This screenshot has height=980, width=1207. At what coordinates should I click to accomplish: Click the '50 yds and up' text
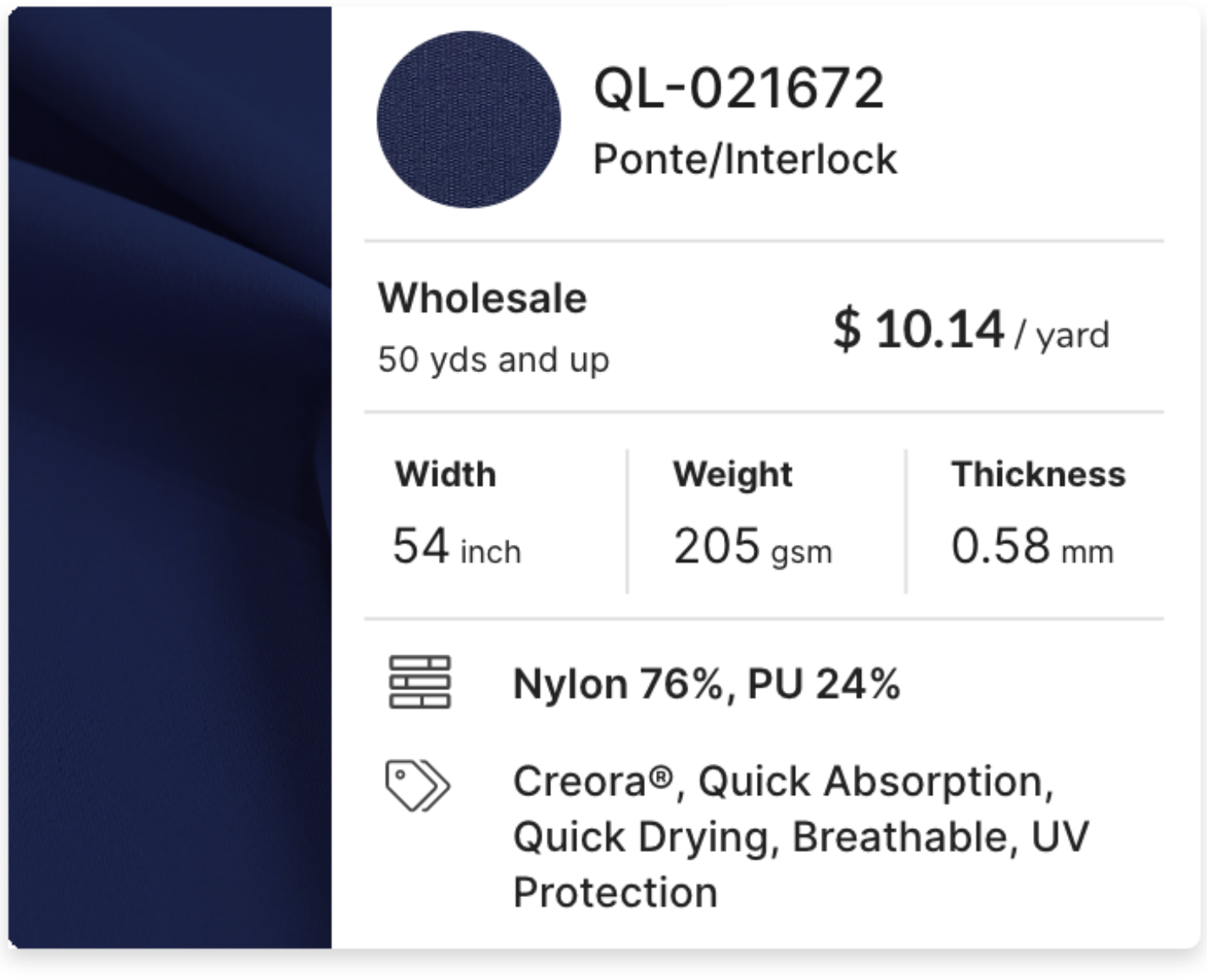[x=493, y=359]
